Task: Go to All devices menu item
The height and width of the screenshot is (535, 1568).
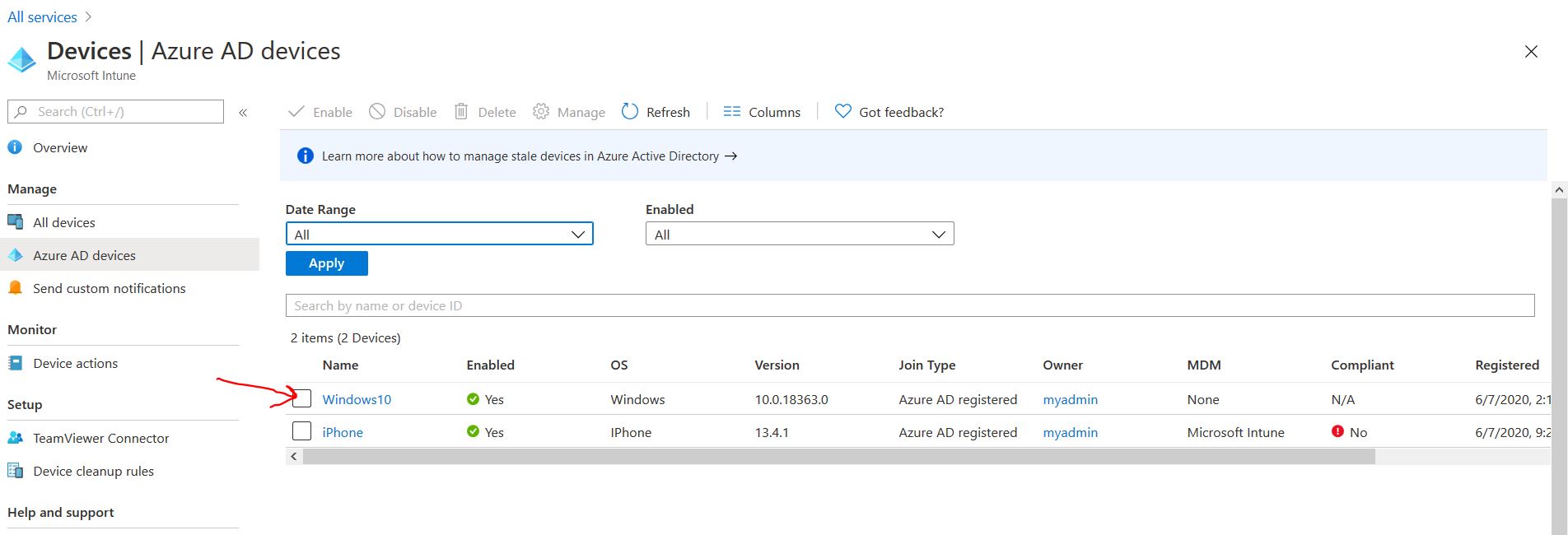Action: (x=63, y=222)
